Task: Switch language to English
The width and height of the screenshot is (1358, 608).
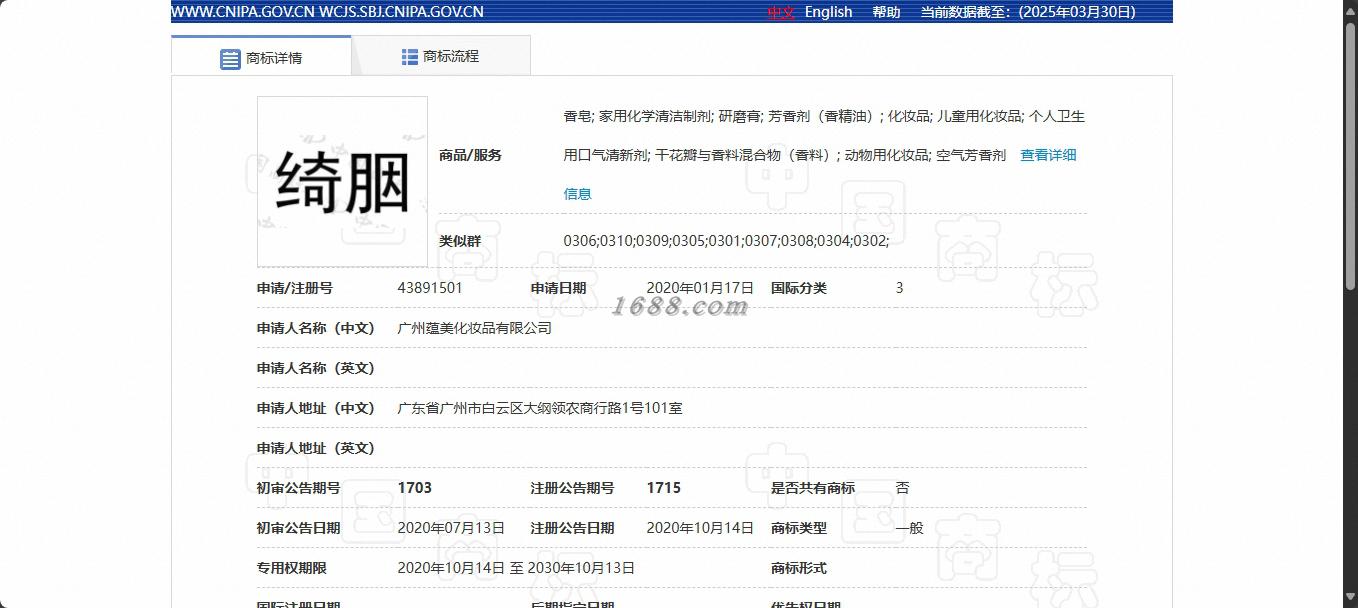Action: click(829, 12)
